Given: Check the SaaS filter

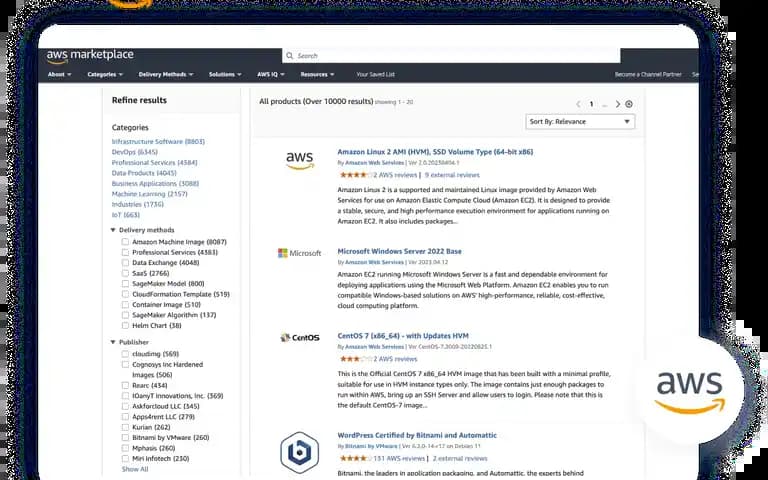Looking at the screenshot, I should (x=125, y=273).
